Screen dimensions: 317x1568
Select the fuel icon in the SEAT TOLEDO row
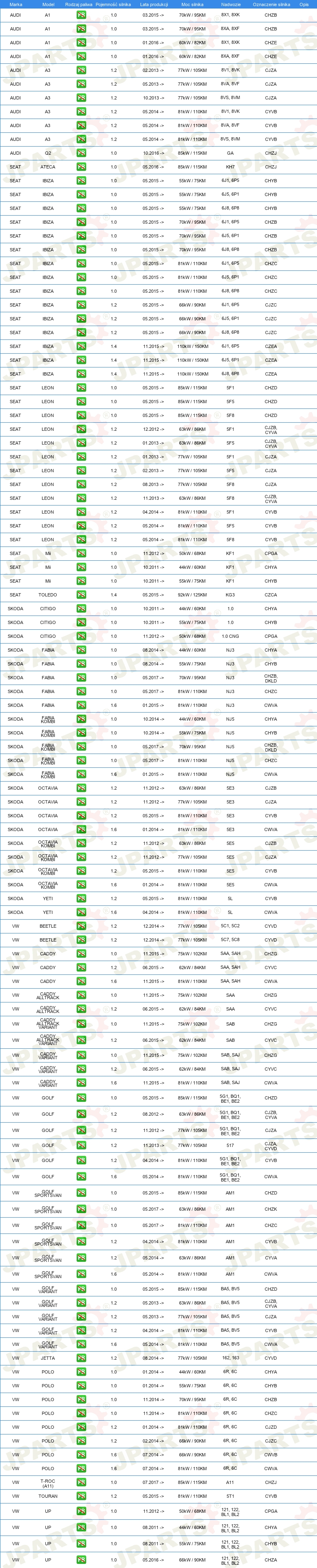pos(81,595)
